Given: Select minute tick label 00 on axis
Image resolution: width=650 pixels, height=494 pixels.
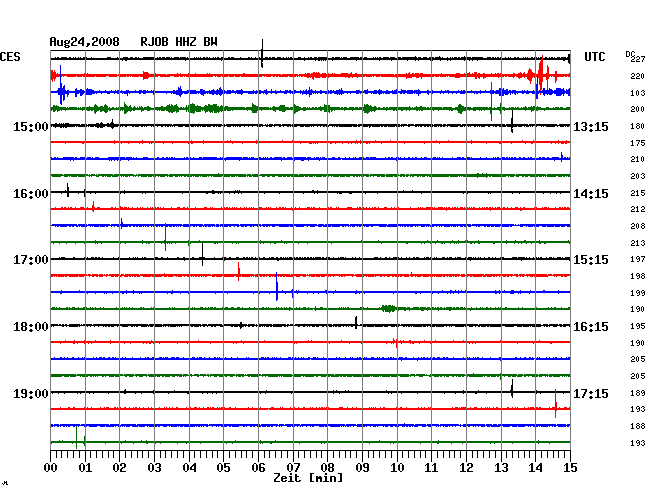Looking at the screenshot, I should pos(51,467).
